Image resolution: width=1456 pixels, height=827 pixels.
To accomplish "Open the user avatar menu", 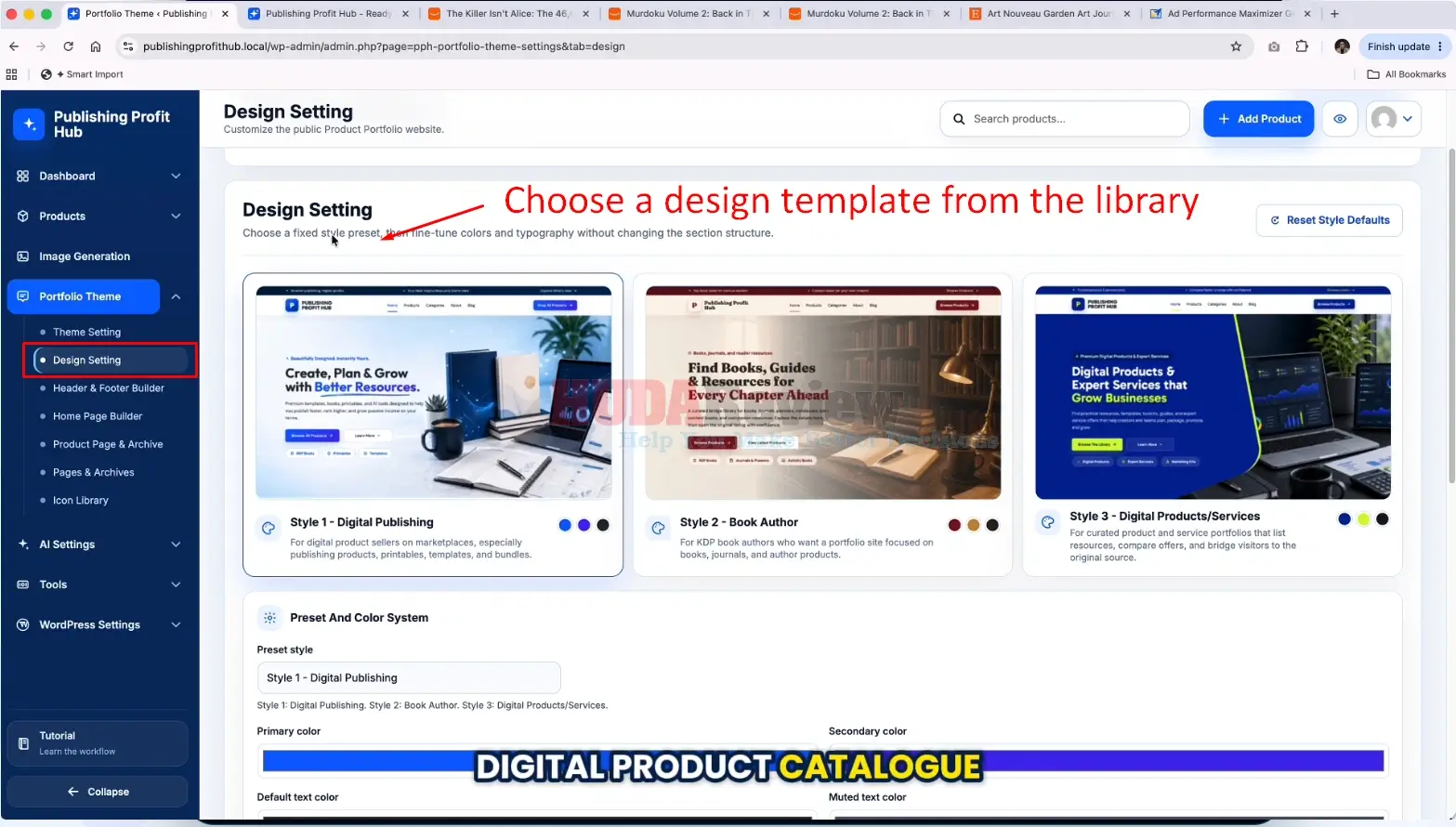I will [1393, 119].
